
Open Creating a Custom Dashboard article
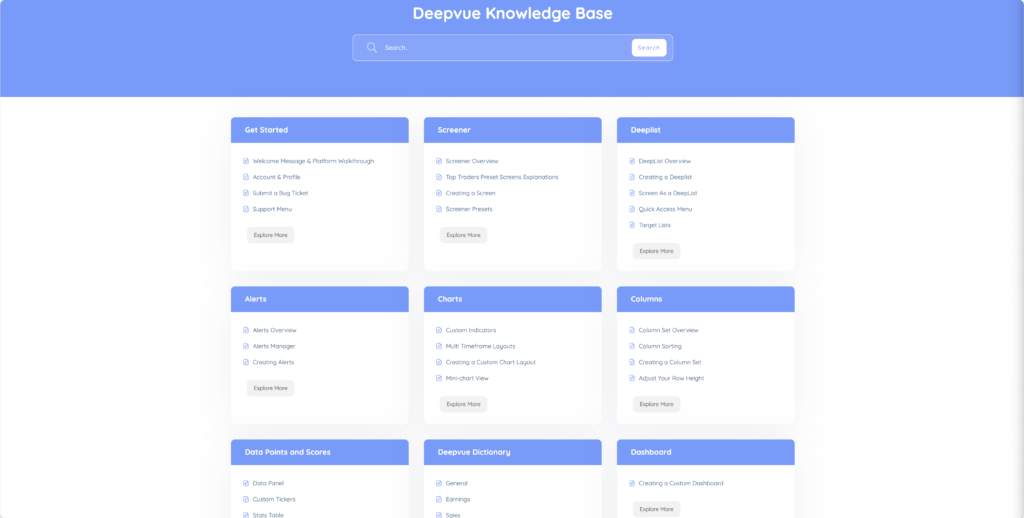(680, 483)
